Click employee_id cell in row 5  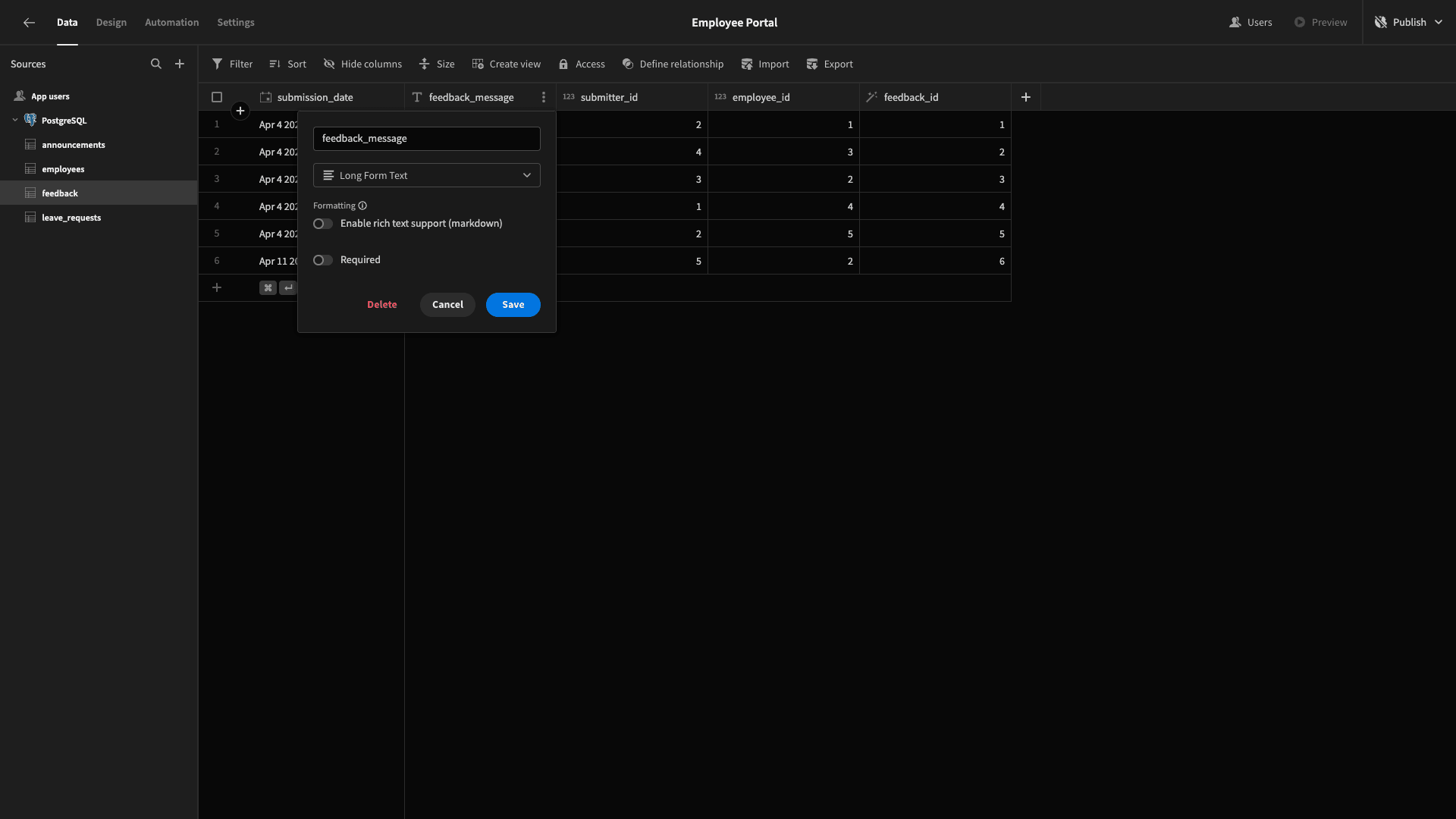783,234
